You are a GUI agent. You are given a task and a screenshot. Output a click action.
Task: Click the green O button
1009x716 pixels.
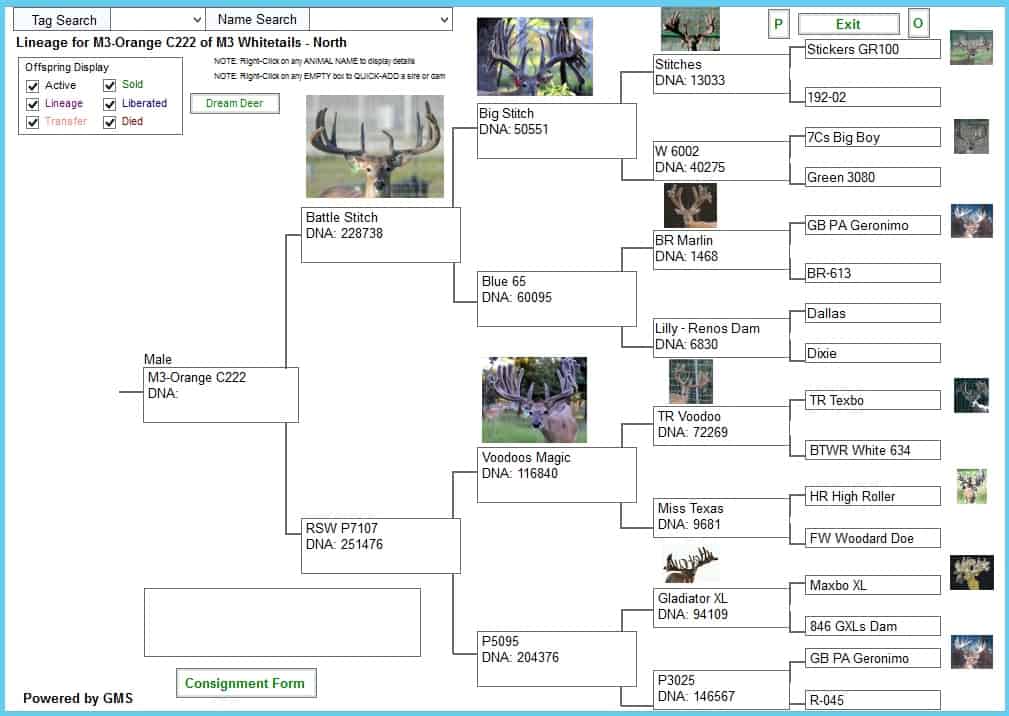coord(917,24)
